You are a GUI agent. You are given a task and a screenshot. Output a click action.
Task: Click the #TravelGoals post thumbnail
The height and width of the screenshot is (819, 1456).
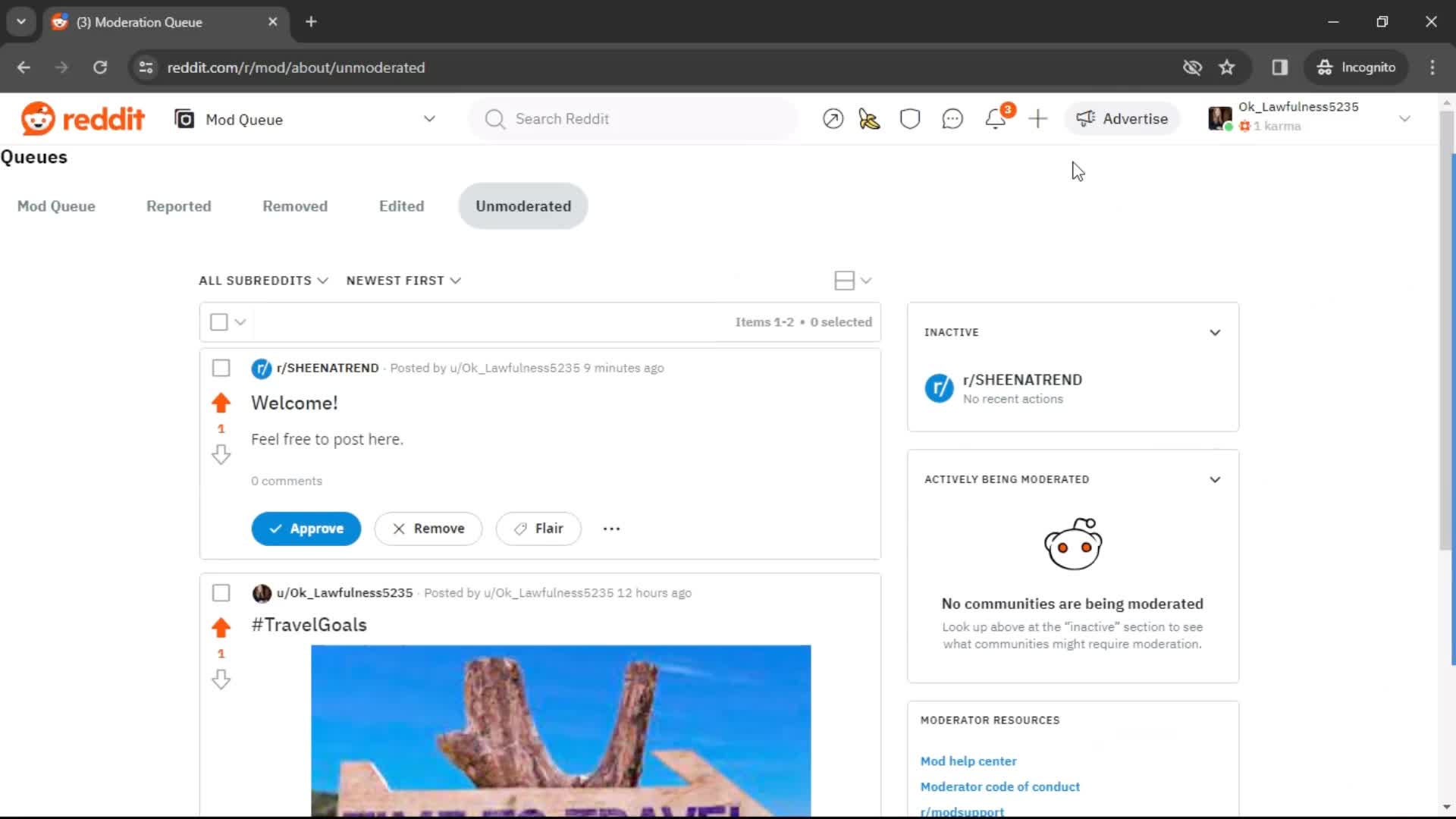(561, 731)
